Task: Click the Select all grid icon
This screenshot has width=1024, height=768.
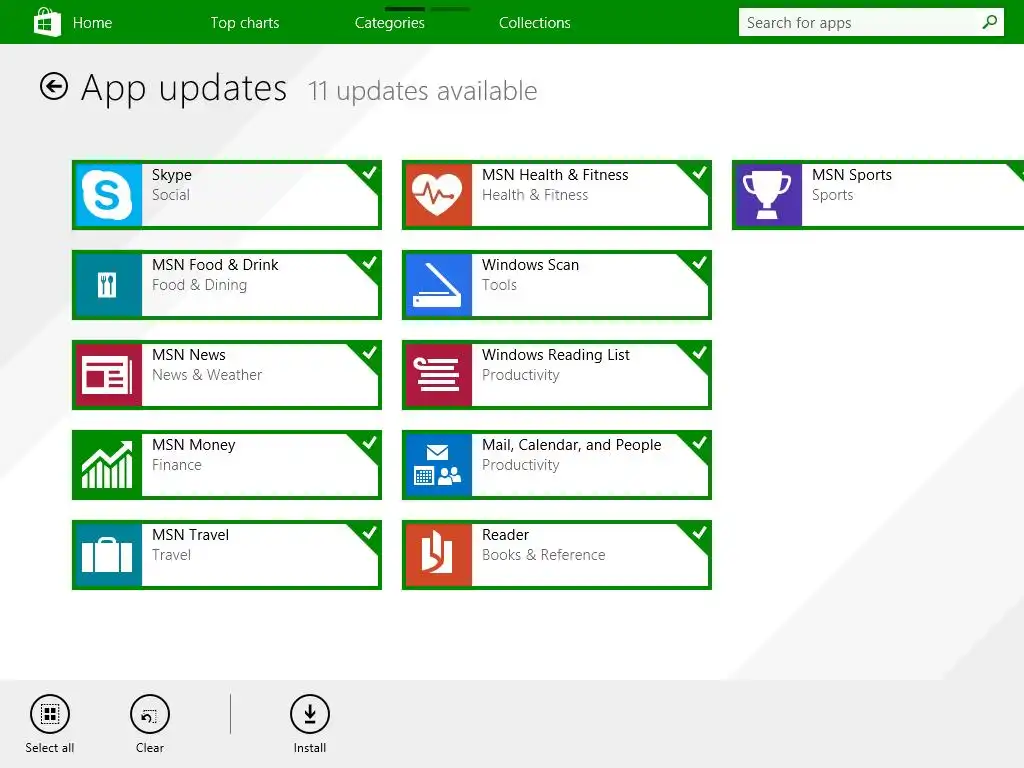Action: tap(50, 714)
